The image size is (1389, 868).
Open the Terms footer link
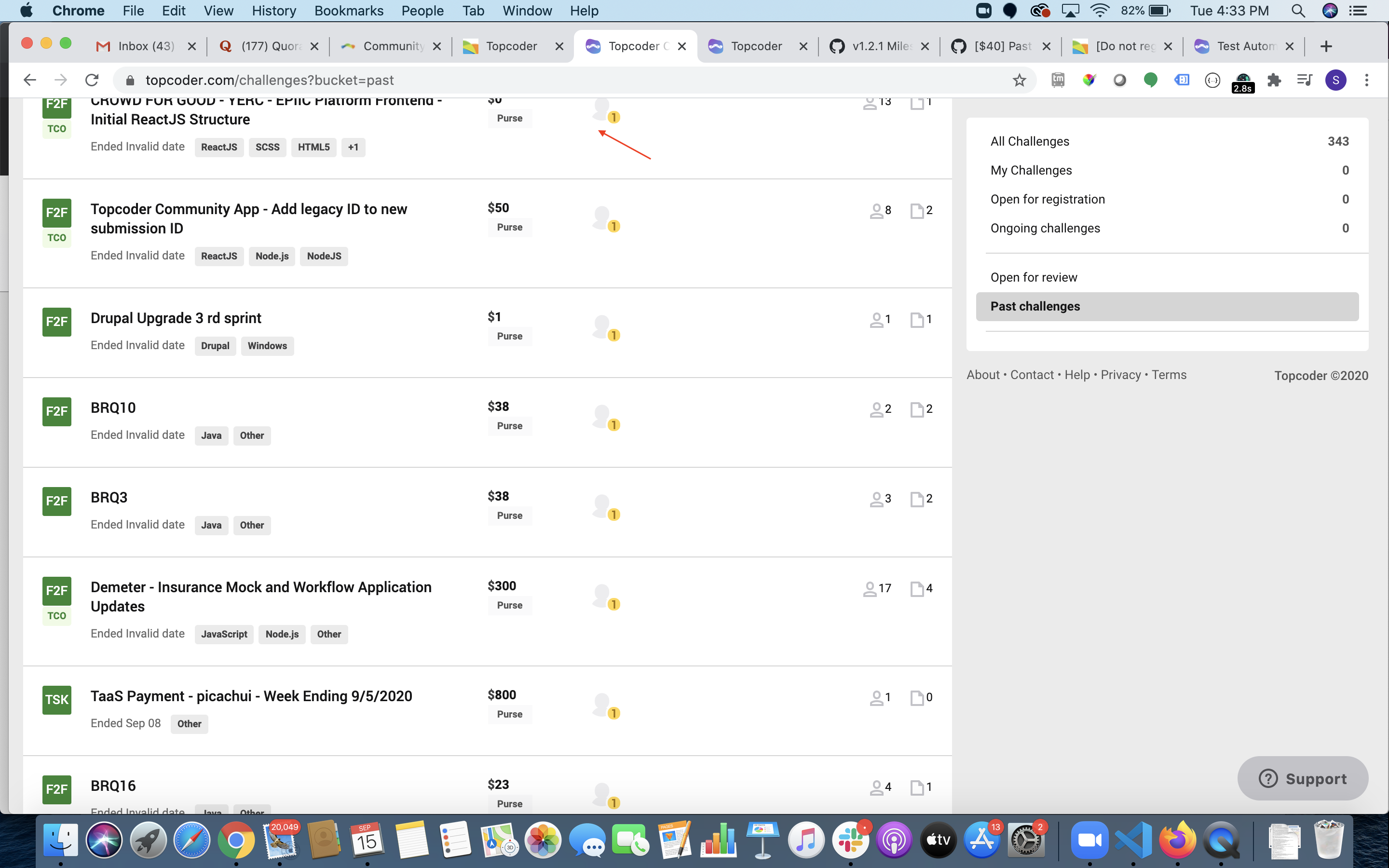coord(1169,375)
